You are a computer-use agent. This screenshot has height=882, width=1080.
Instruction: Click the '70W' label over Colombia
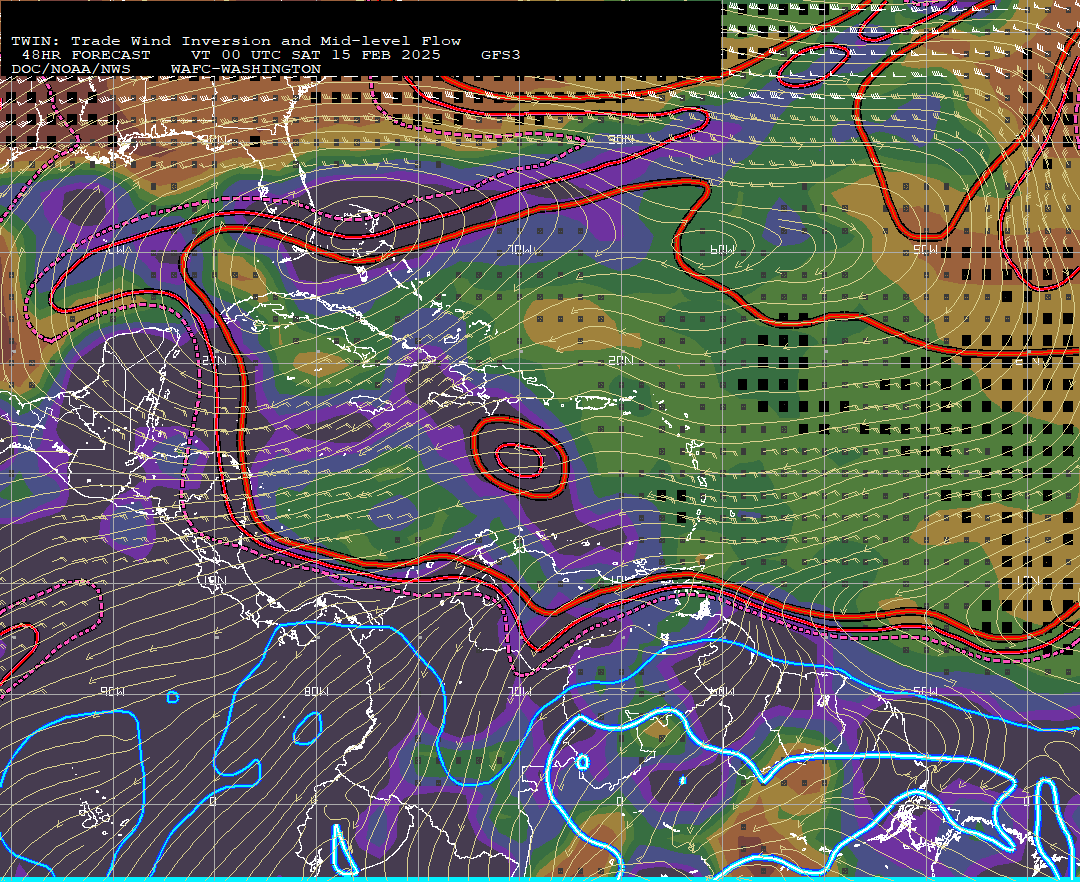(520, 691)
